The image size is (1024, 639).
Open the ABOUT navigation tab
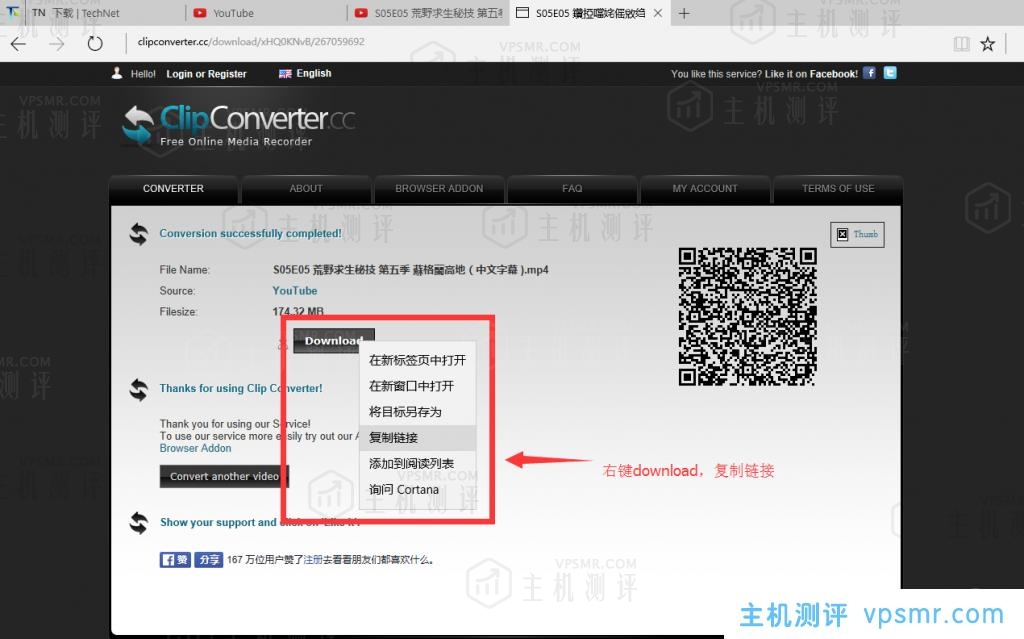pos(306,189)
